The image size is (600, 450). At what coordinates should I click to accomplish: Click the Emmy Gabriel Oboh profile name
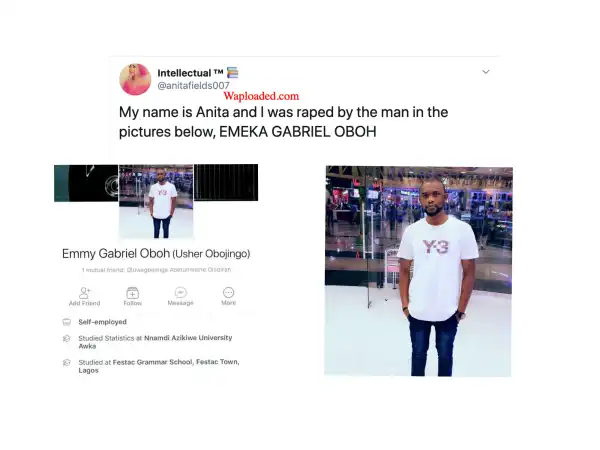pyautogui.click(x=116, y=253)
